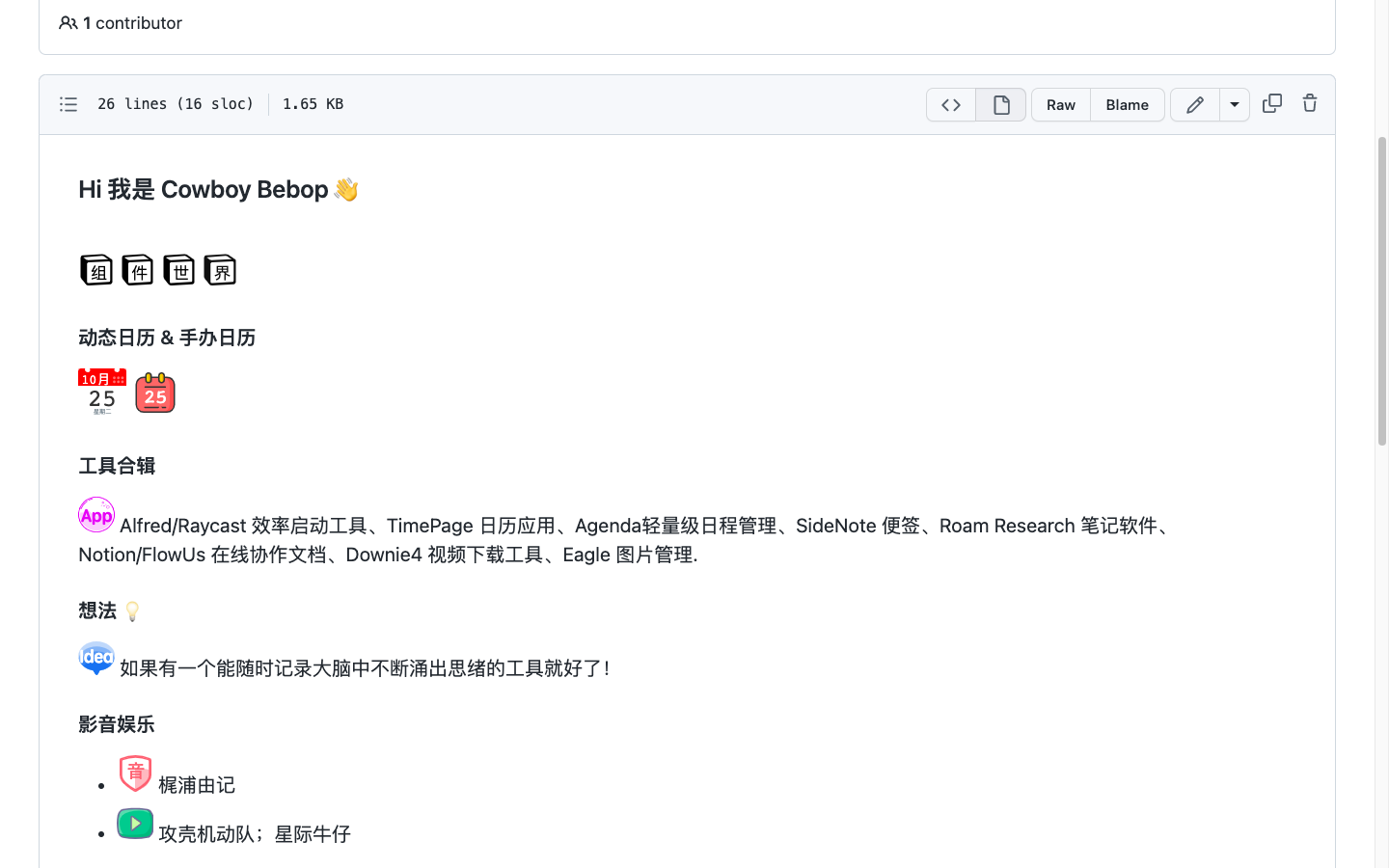Select the purple App badge in 工具合辑

(x=95, y=514)
